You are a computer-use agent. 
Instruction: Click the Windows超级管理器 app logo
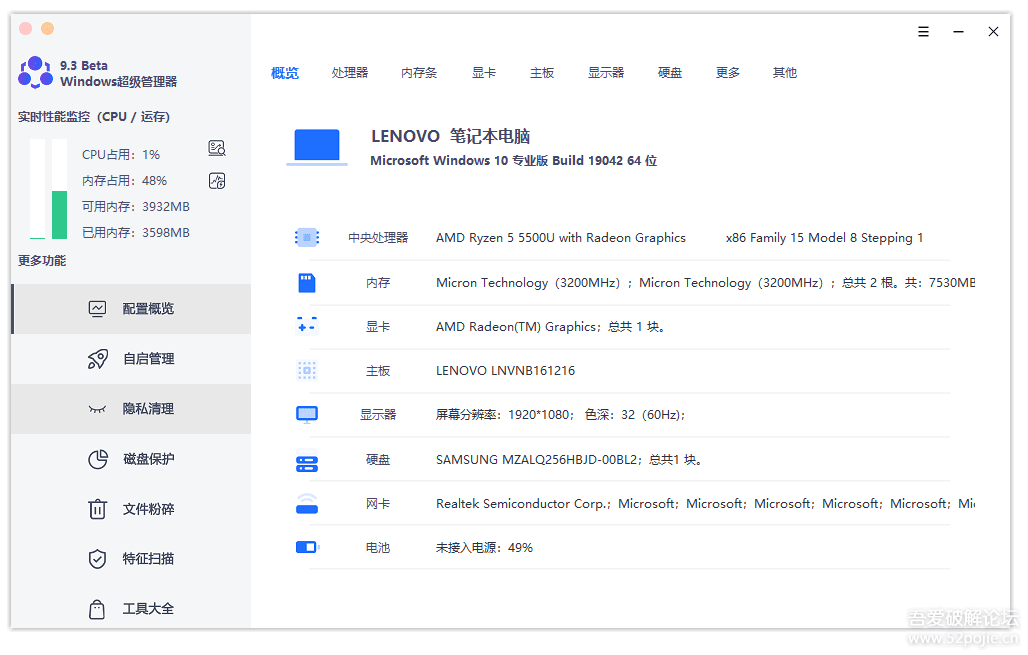point(35,73)
